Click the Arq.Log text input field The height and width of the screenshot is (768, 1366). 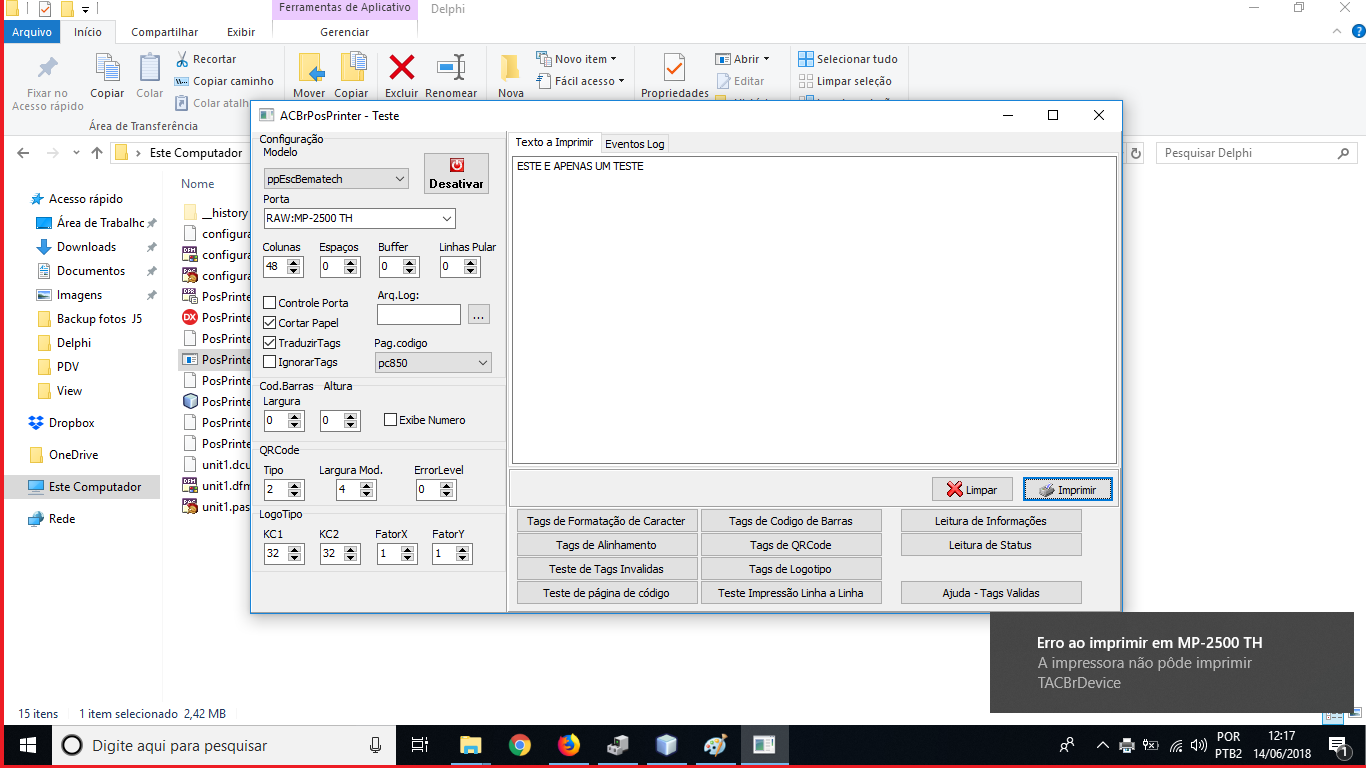click(419, 314)
